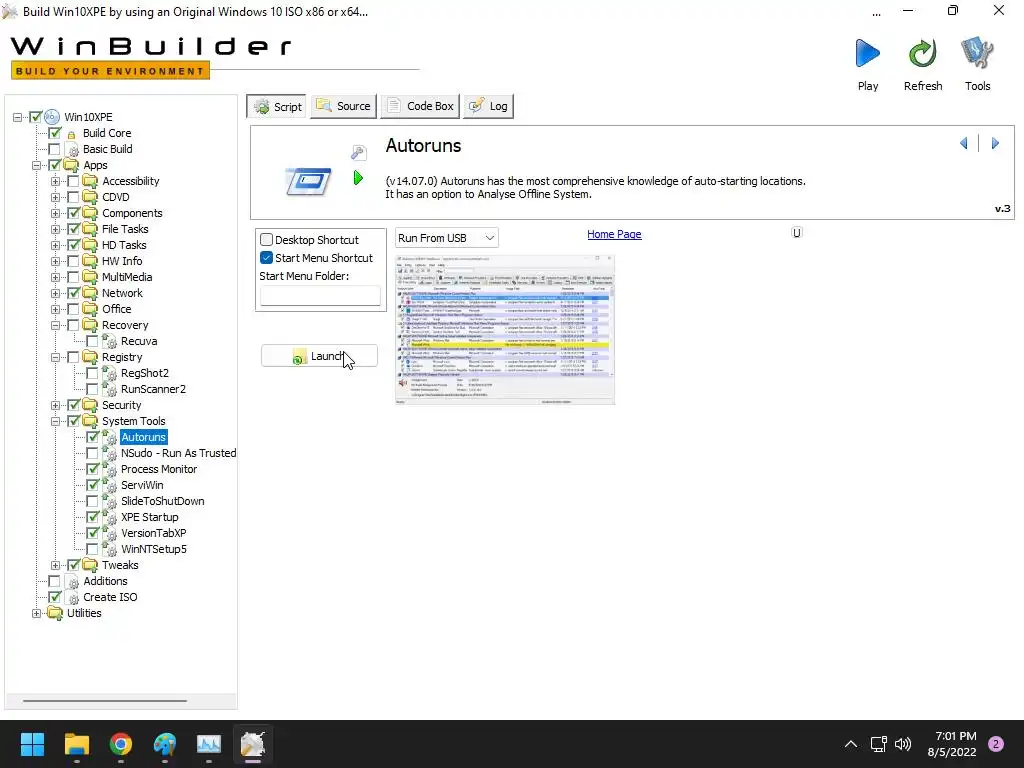The width and height of the screenshot is (1024, 768).
Task: Expand the Components folder
Action: 55,214
